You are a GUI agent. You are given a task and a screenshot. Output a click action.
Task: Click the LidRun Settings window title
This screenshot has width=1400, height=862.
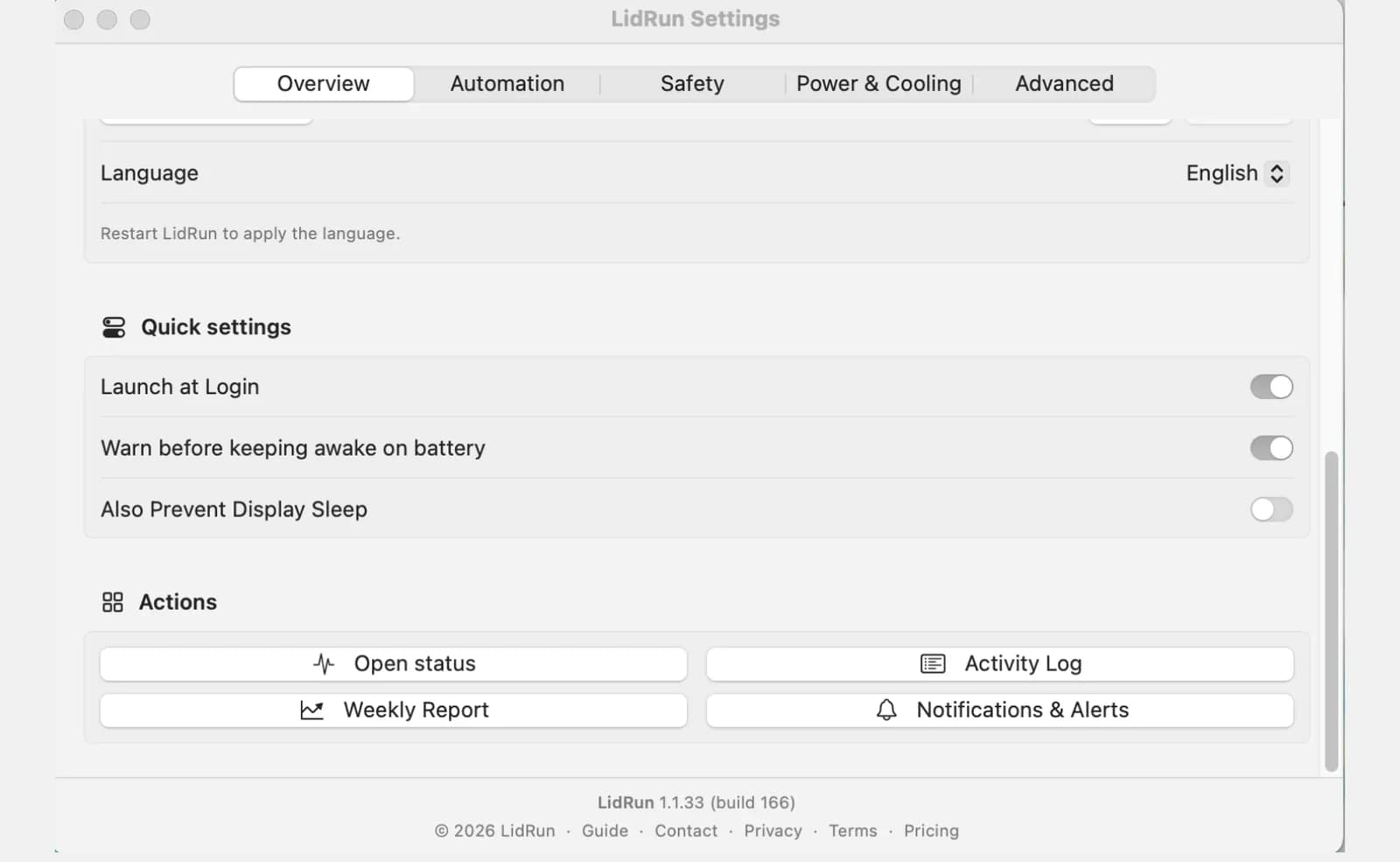click(696, 19)
